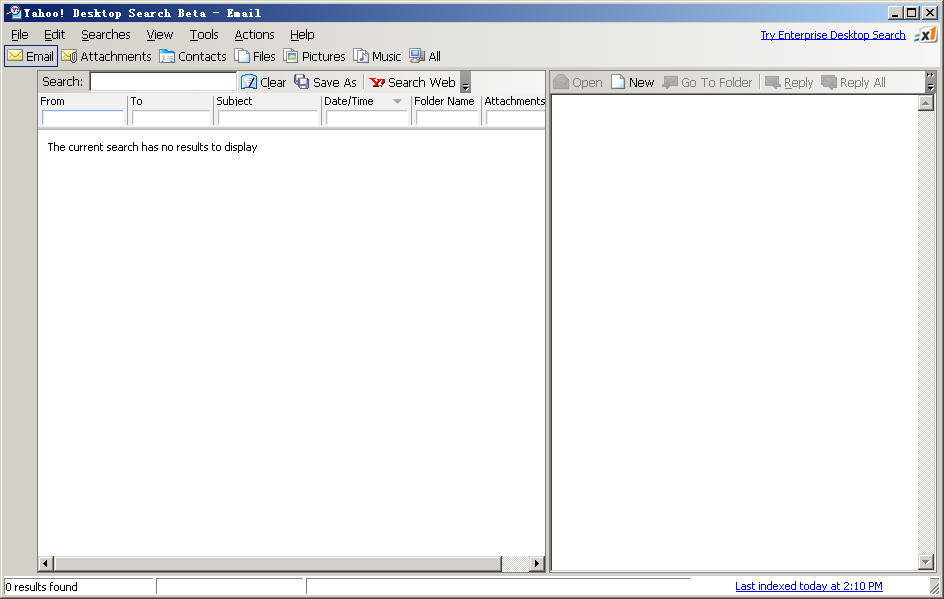
Task: Click the Reply toolbar button
Action: pyautogui.click(x=789, y=82)
